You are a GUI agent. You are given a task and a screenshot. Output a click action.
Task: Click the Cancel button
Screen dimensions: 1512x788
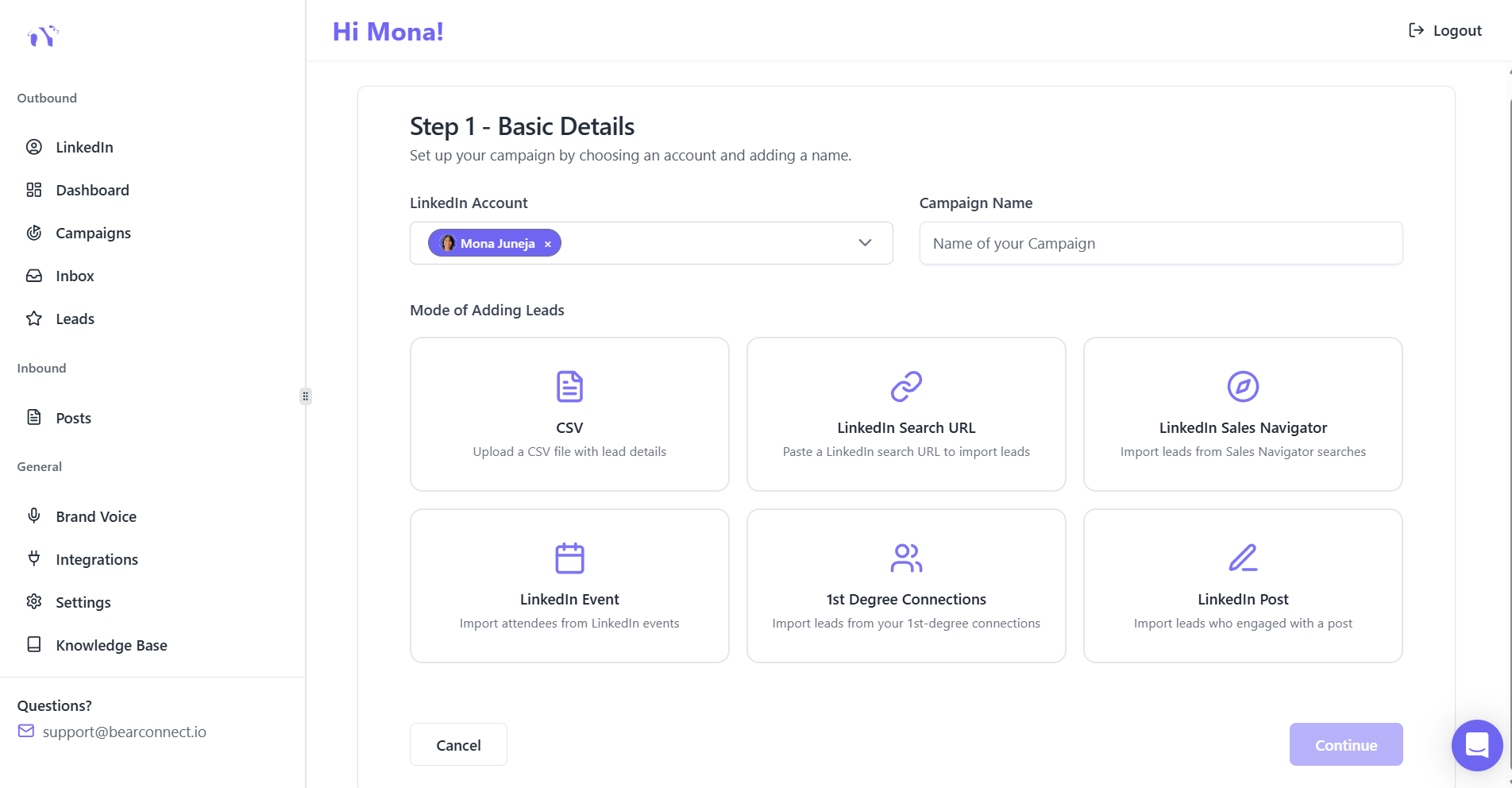pos(458,745)
